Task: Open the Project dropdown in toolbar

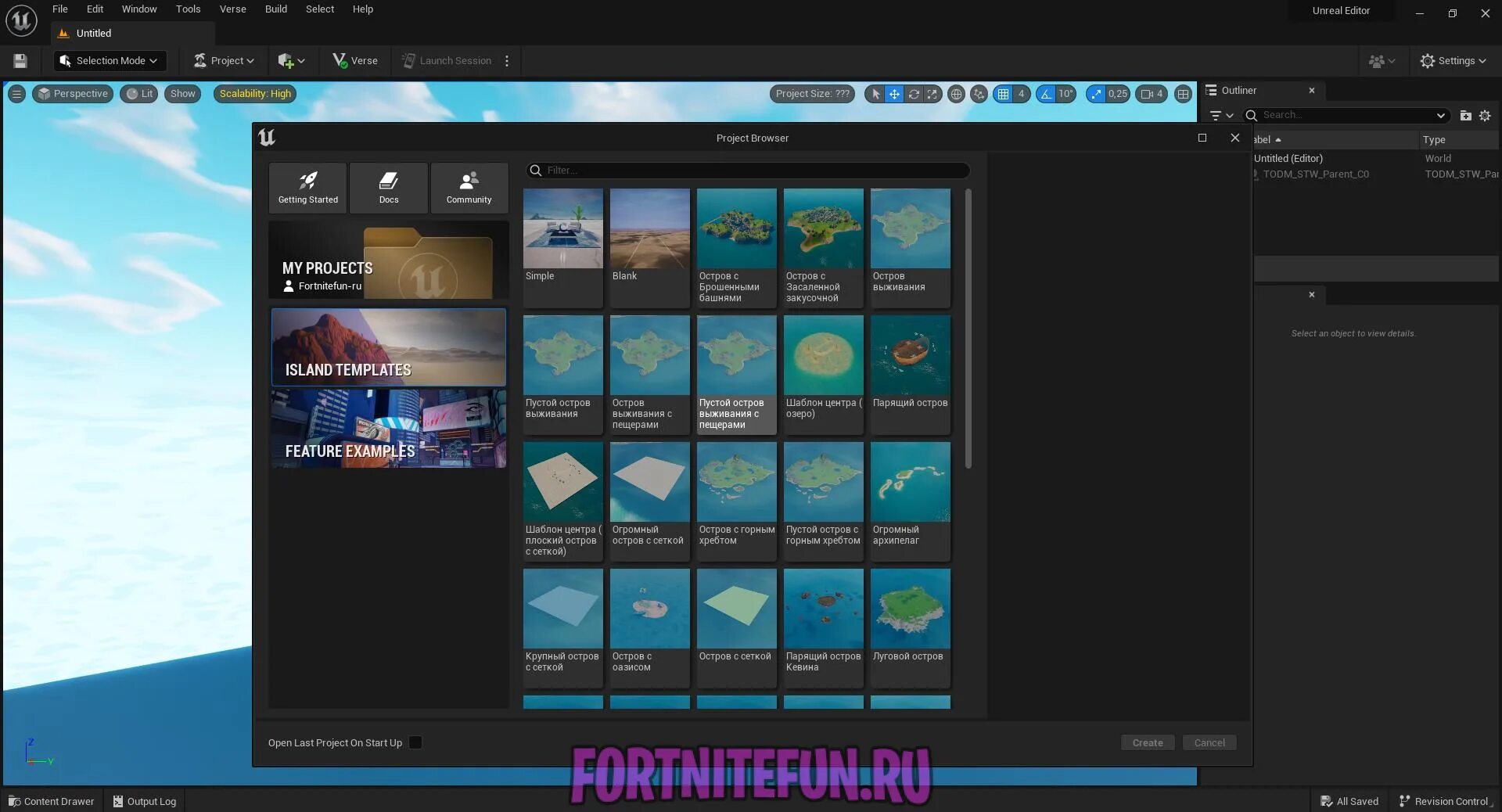Action: coord(224,61)
